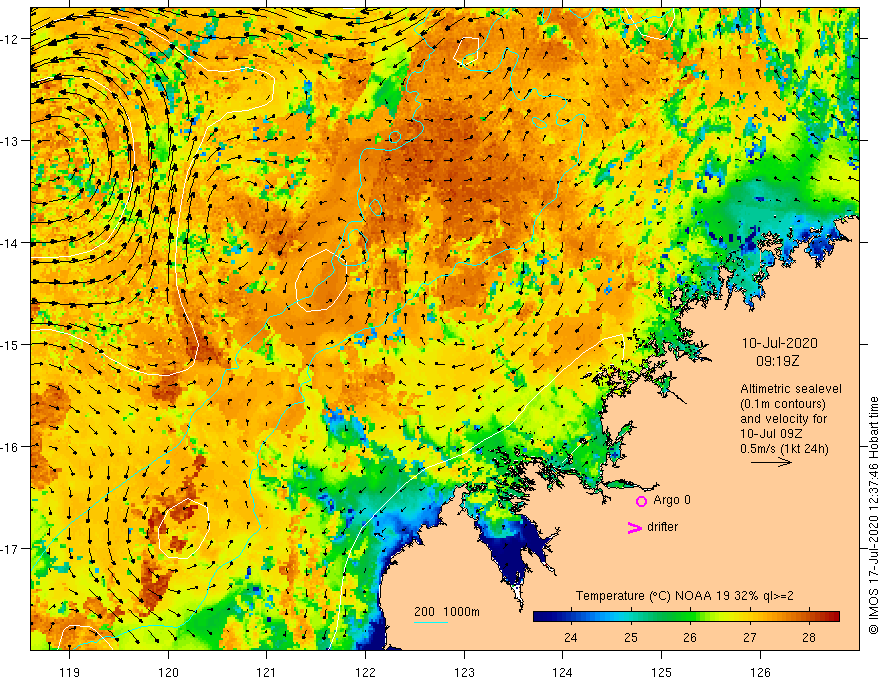The height and width of the screenshot is (680, 880).
Task: Select the time label 09:19Z
Action: pyautogui.click(x=777, y=361)
